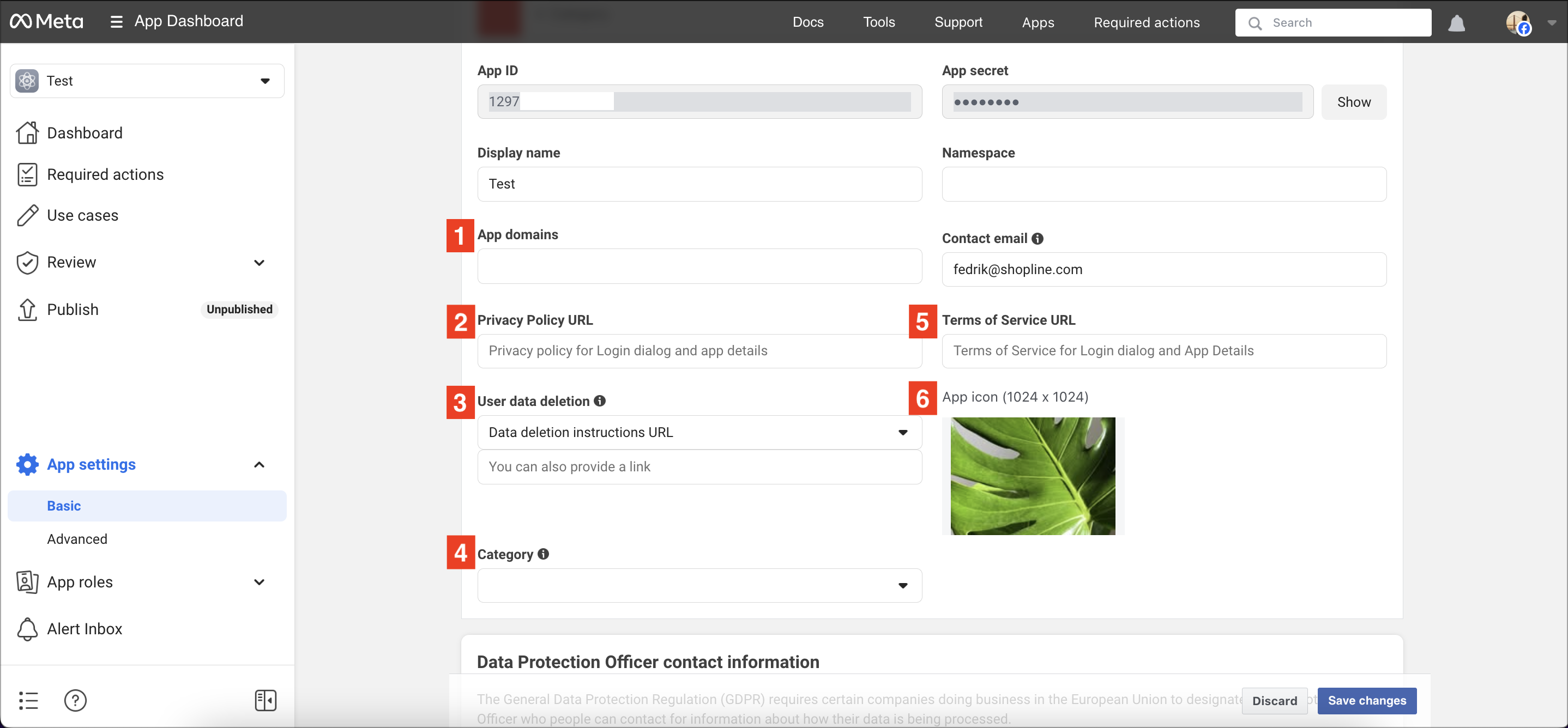Screen dimensions: 1568x728
Task: Click the Contact email field
Action: pyautogui.click(x=1164, y=269)
